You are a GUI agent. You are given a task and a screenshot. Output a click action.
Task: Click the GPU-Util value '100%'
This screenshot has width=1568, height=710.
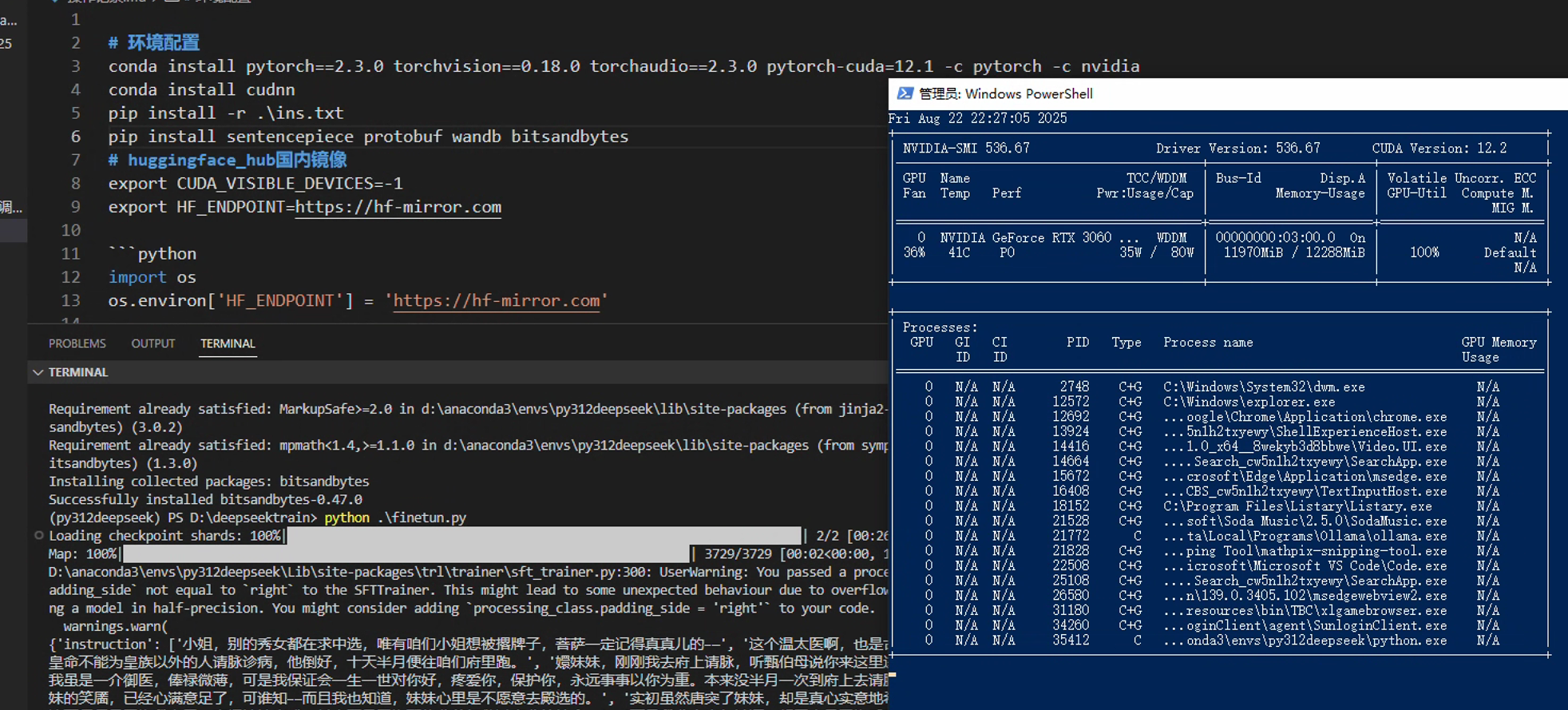(x=1424, y=253)
